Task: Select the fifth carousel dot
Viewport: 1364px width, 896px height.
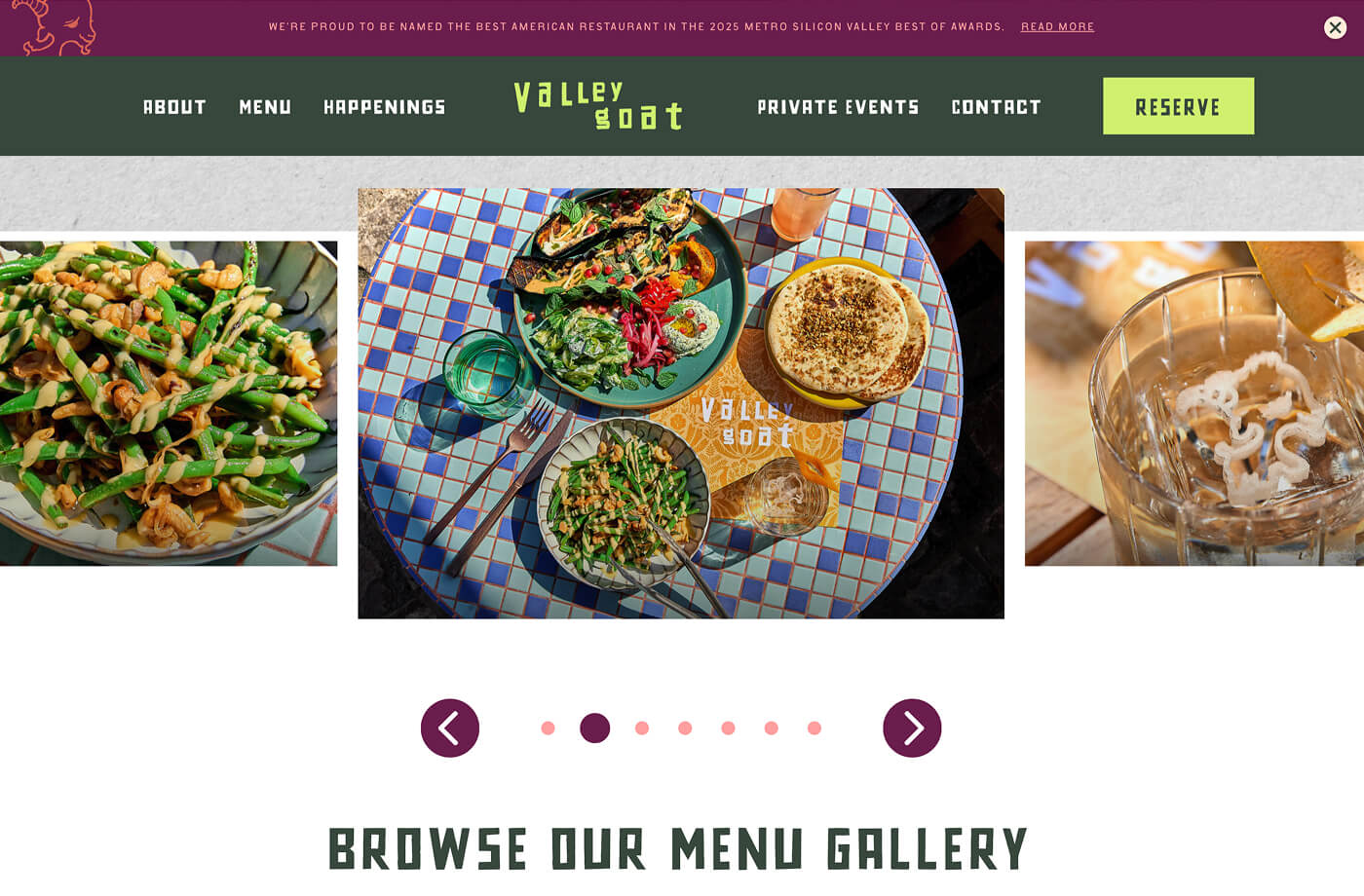Action: pyautogui.click(x=728, y=728)
